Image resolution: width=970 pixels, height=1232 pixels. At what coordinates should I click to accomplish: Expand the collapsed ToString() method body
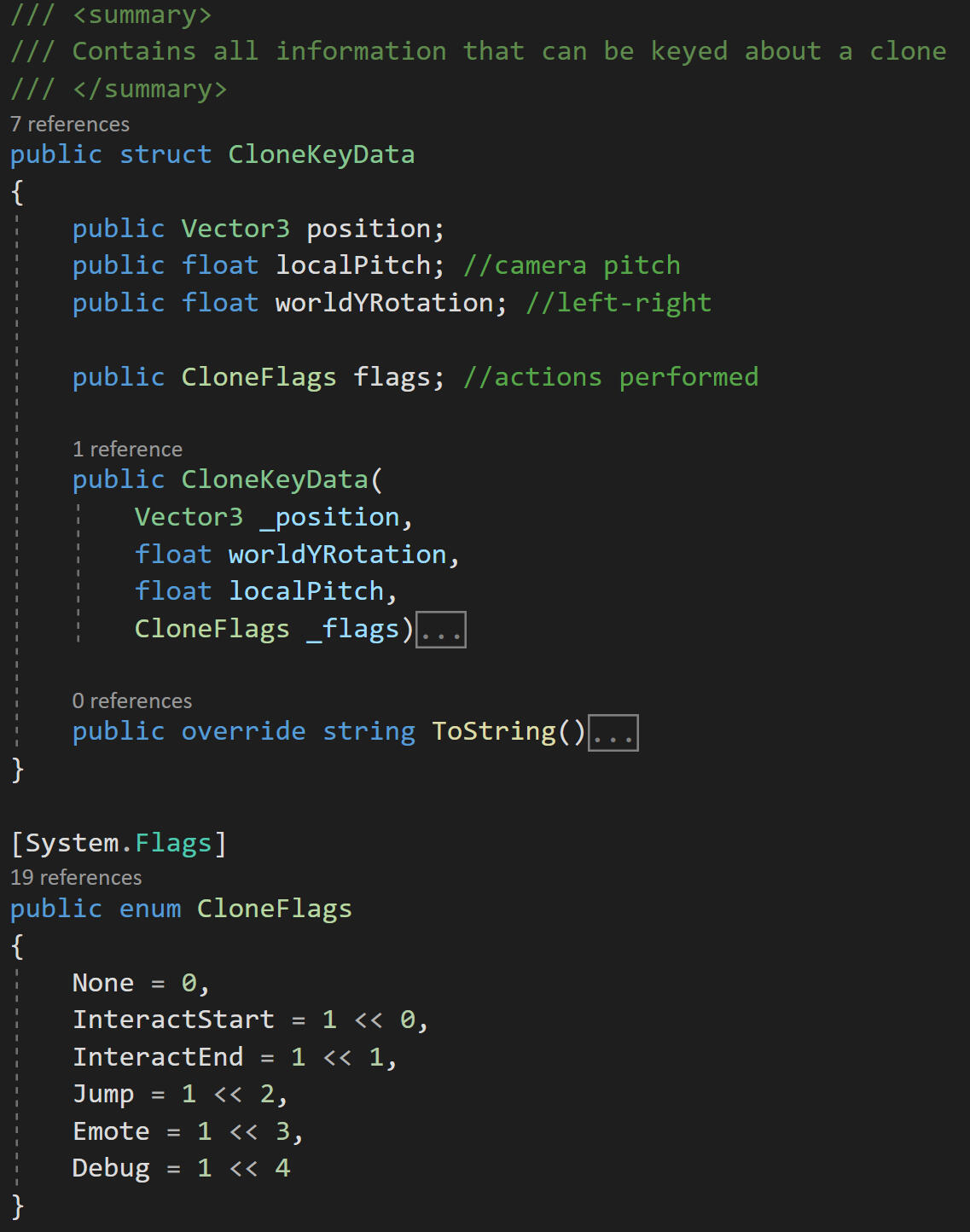pos(613,733)
